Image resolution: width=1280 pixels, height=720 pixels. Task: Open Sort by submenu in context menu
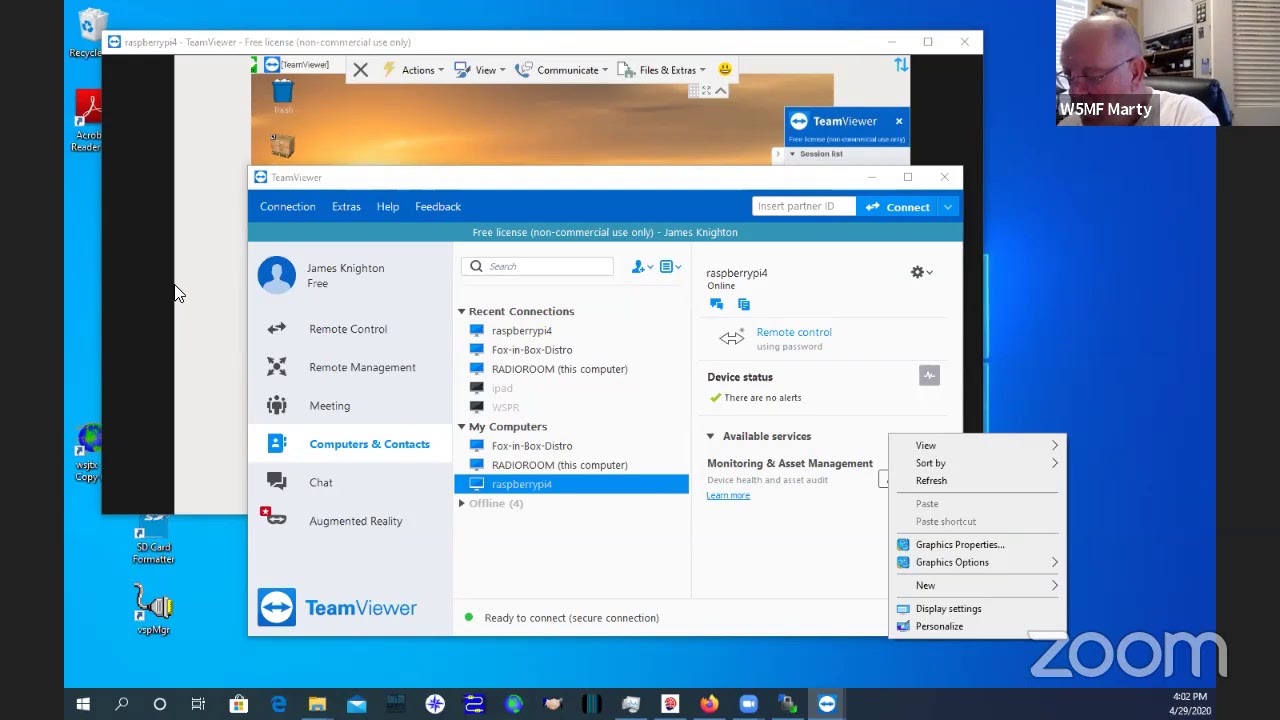tap(977, 463)
